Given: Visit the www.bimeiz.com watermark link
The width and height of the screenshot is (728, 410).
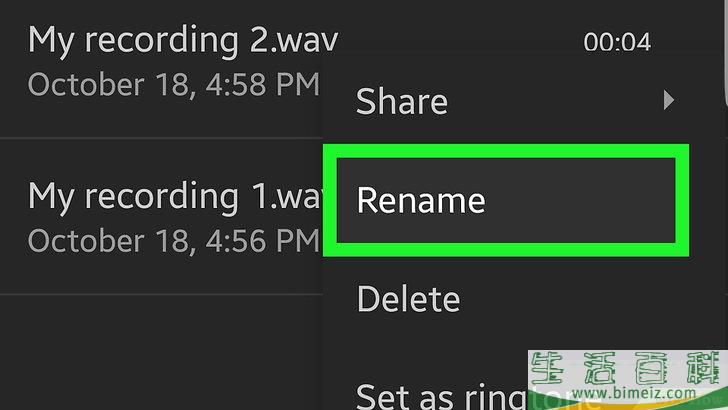Looking at the screenshot, I should 634,393.
